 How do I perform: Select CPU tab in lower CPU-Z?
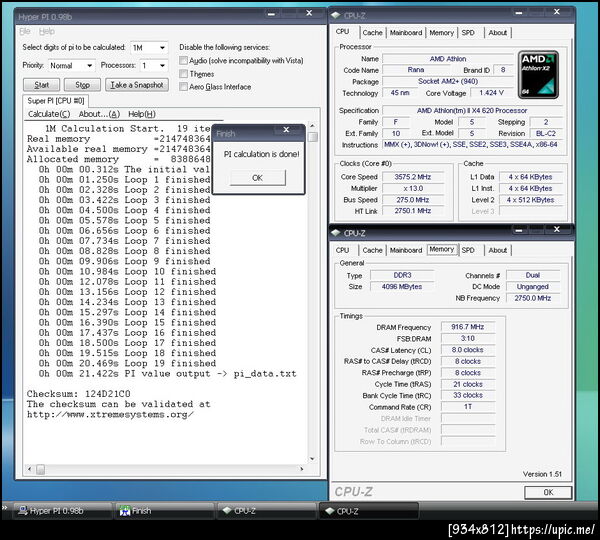pyautogui.click(x=342, y=250)
